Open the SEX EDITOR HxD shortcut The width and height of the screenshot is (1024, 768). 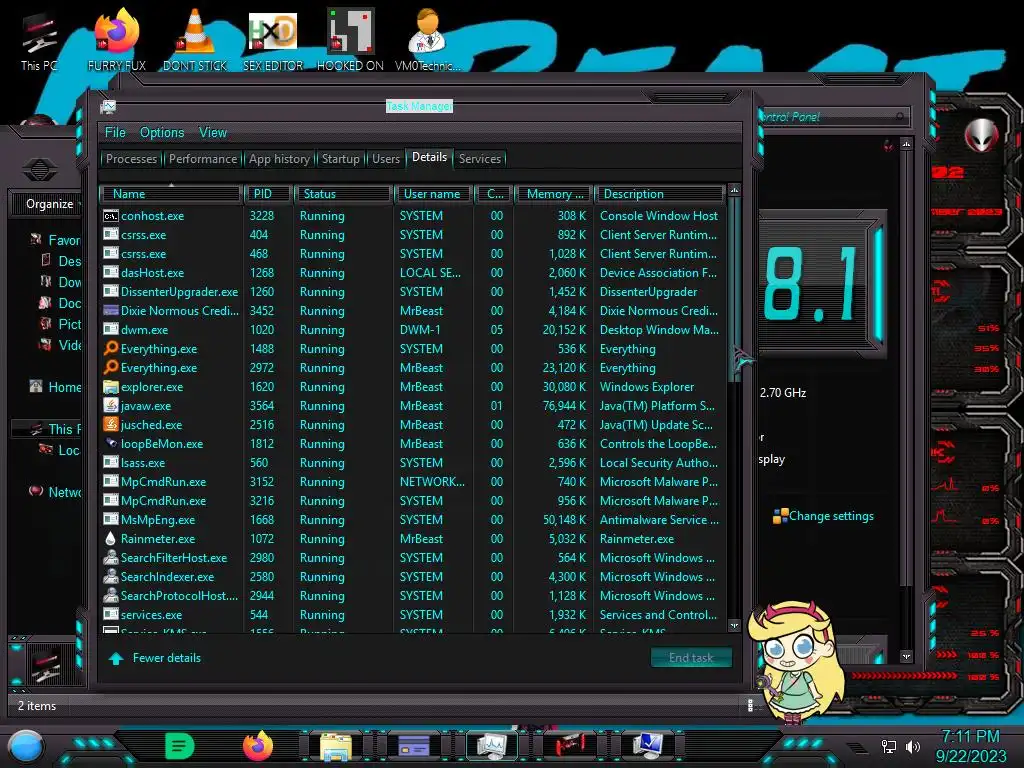pyautogui.click(x=273, y=40)
